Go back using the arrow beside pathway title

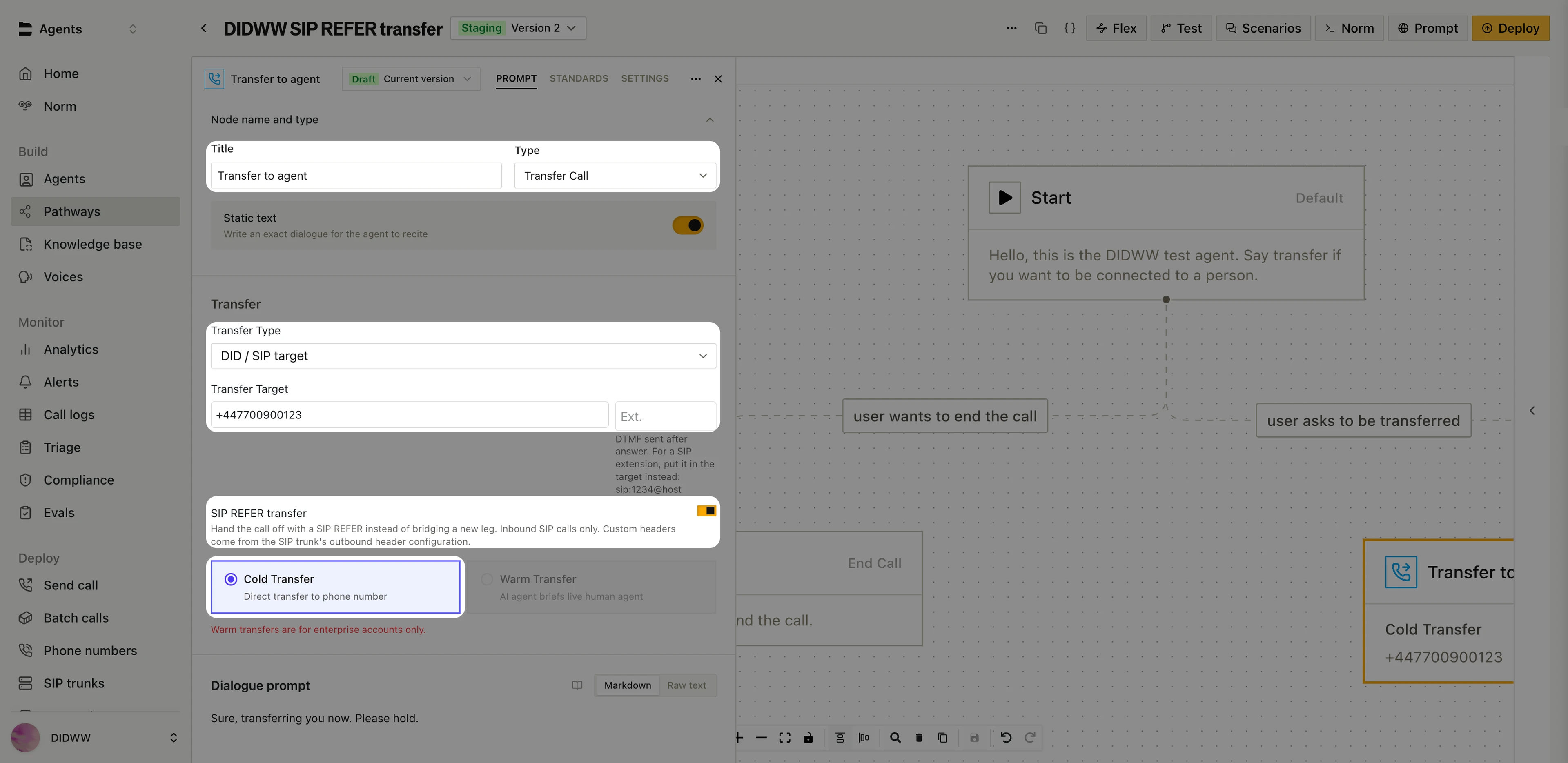click(204, 28)
